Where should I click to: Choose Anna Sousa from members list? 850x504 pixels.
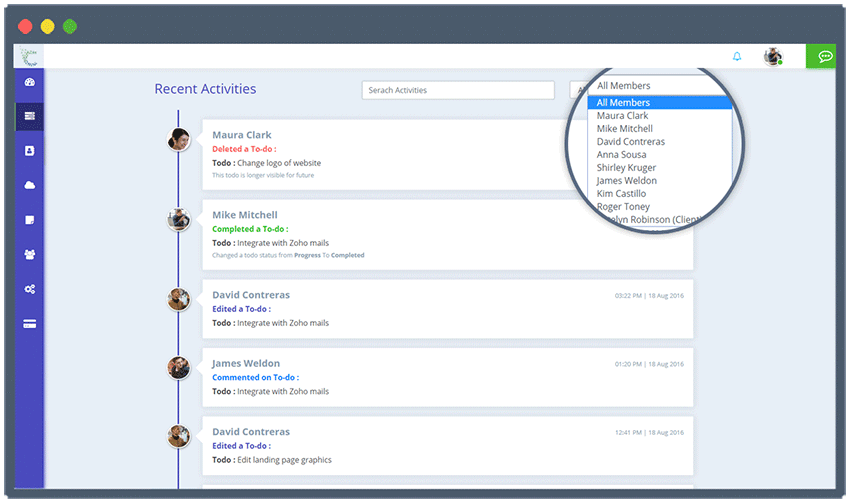pos(621,154)
